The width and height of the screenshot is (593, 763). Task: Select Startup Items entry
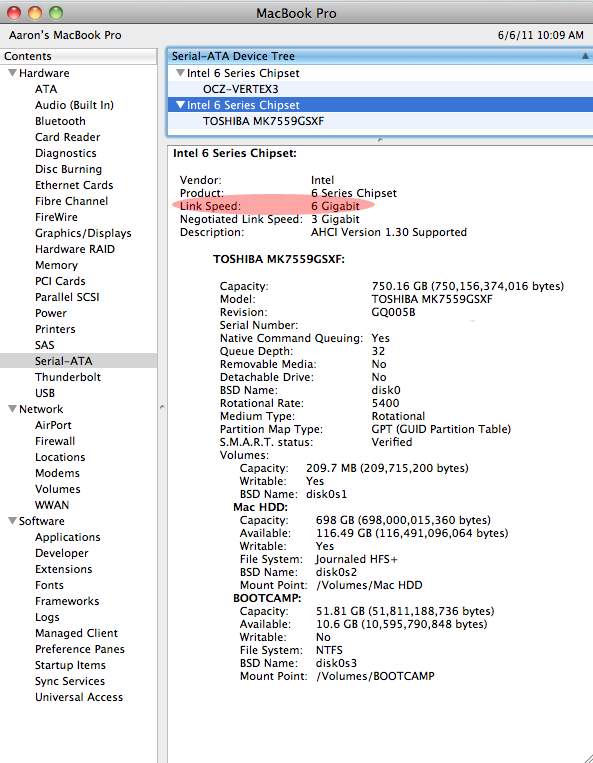[x=70, y=665]
